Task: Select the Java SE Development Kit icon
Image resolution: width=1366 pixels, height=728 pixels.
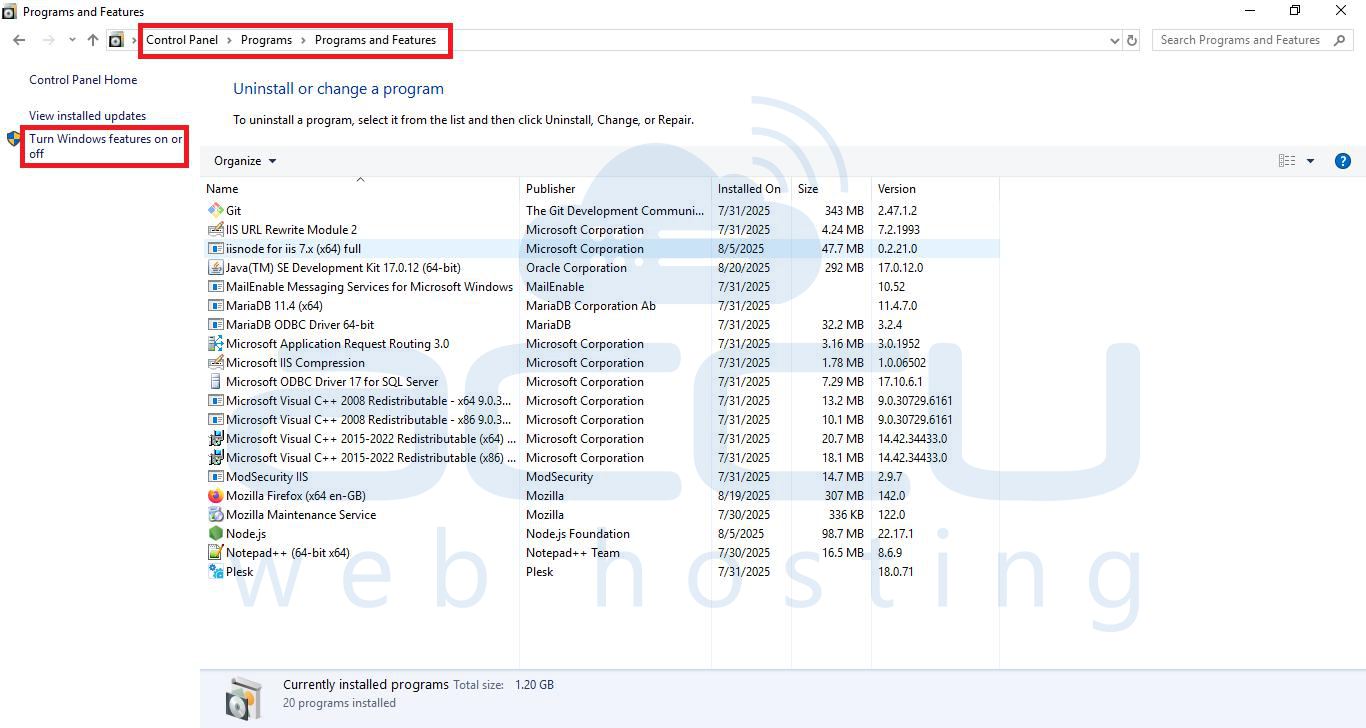Action: click(214, 267)
